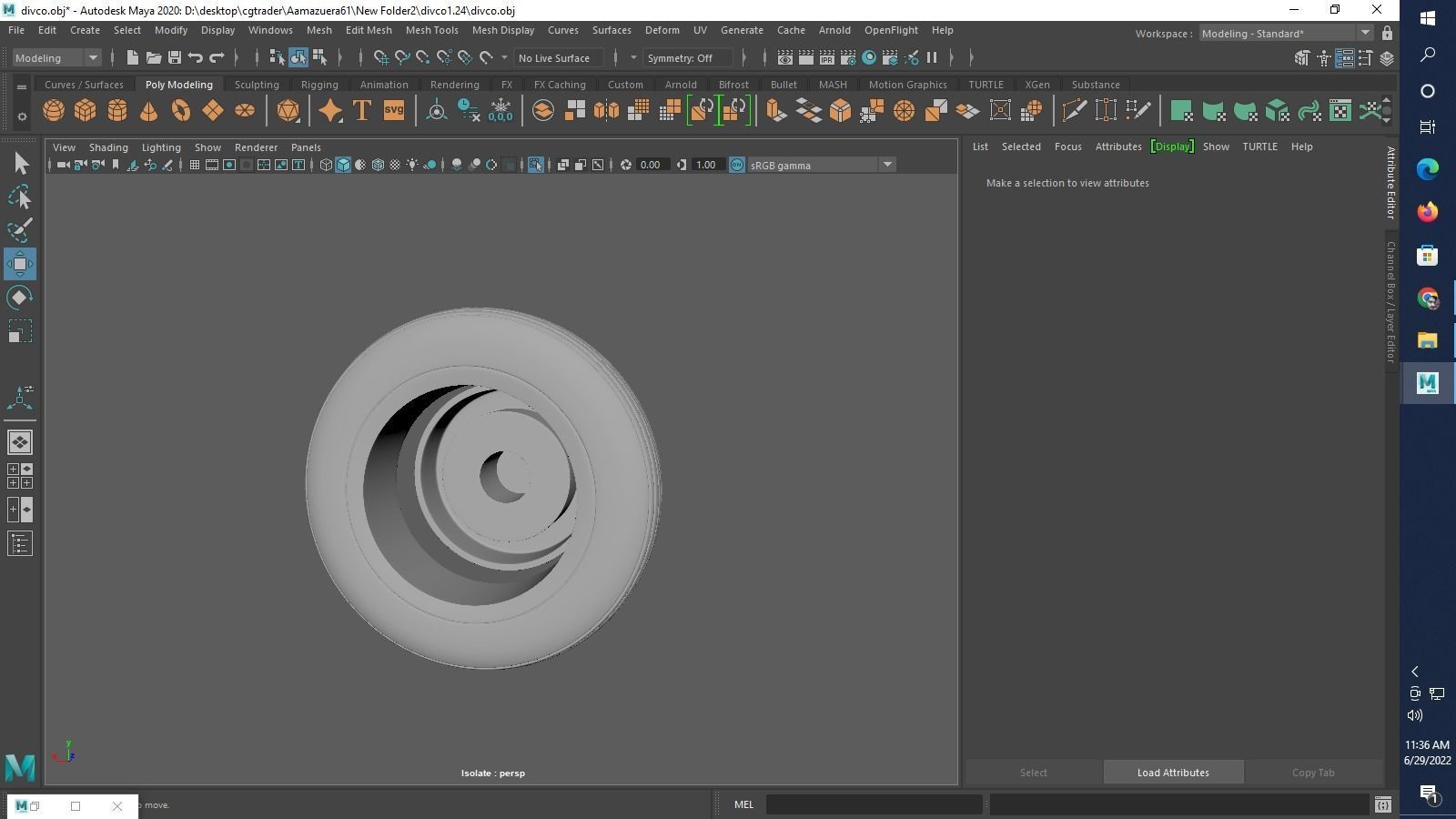This screenshot has width=1456, height=819.
Task: Toggle isolate select in viewport
Action: coord(535,165)
